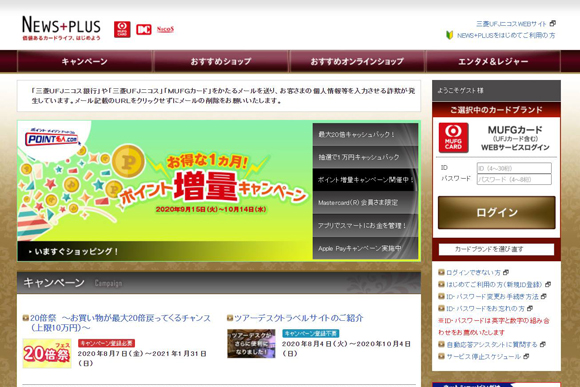Click the MUFG CARD logo in login panel

pyautogui.click(x=453, y=138)
